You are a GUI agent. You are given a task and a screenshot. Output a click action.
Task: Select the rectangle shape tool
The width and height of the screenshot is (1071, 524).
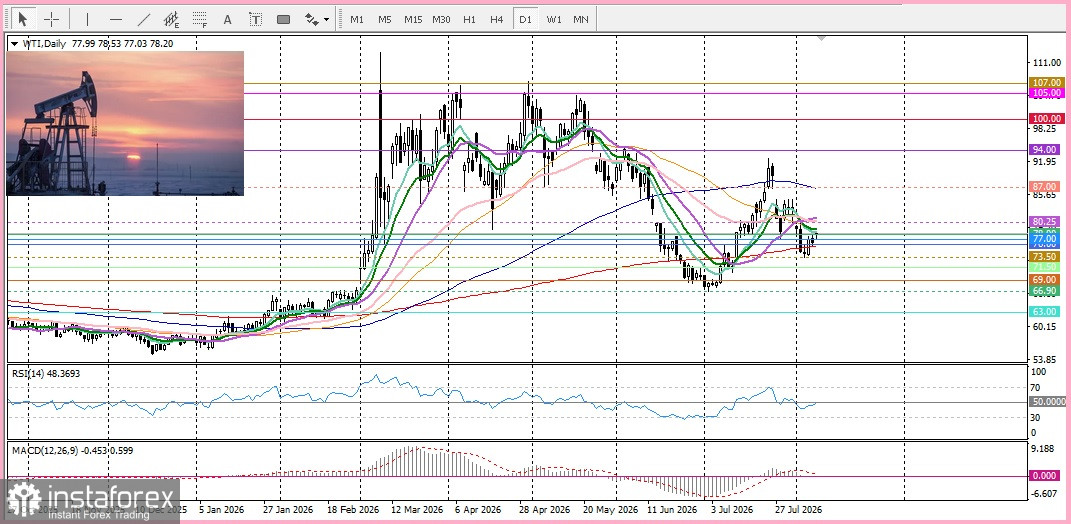(x=283, y=19)
